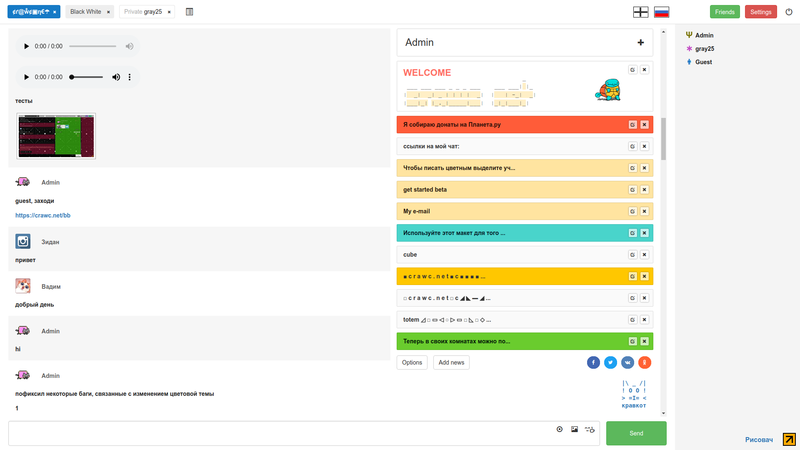Click the VK share icon
The height and width of the screenshot is (450, 800).
pos(628,362)
